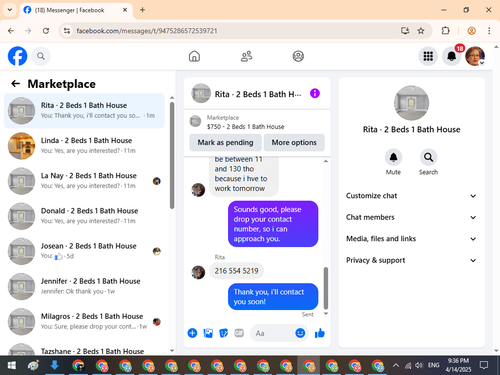The image size is (500, 375).
Task: Click the ENG language indicator in taskbar
Action: click(x=433, y=365)
